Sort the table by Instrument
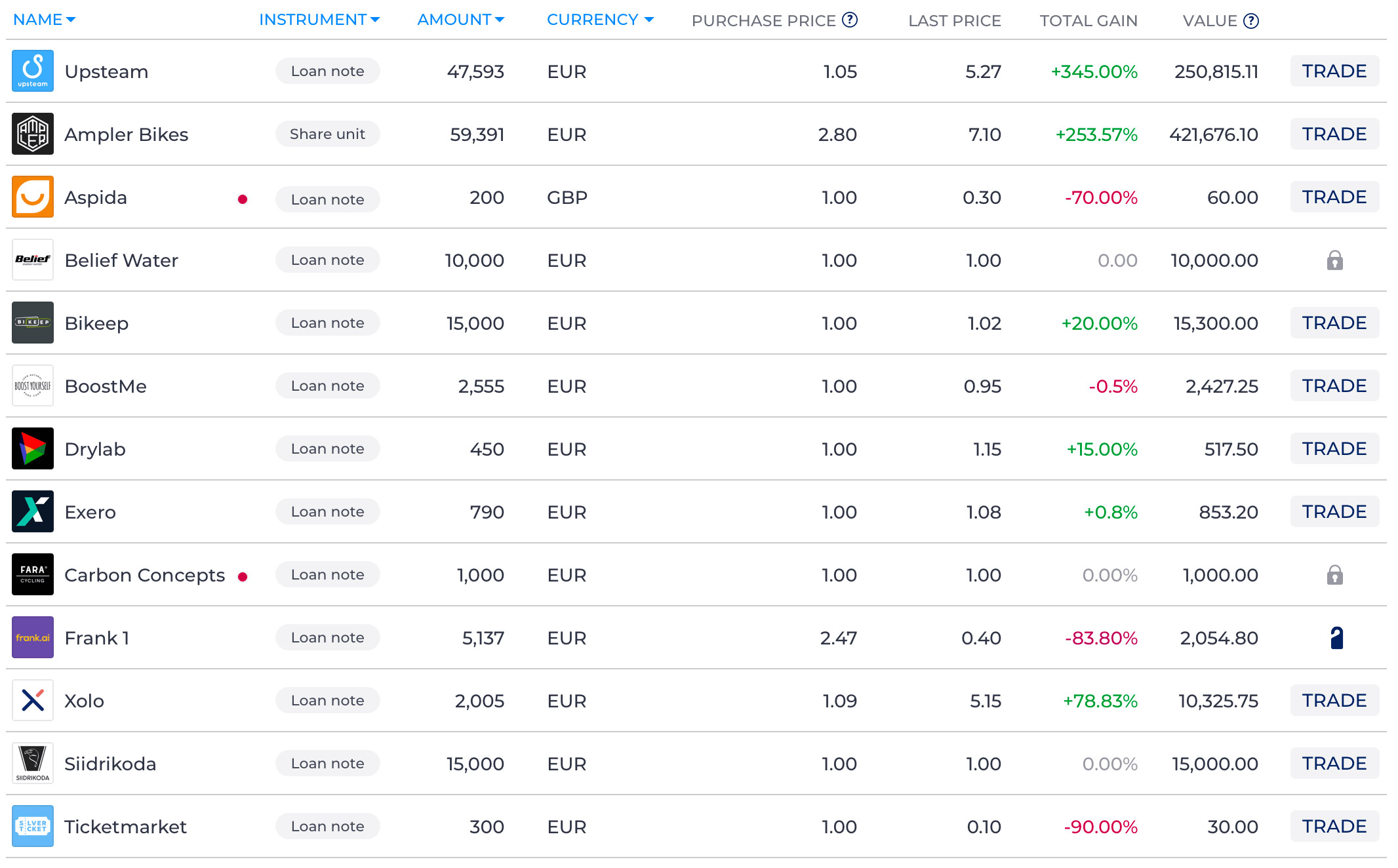1398x868 pixels. pyautogui.click(x=319, y=20)
